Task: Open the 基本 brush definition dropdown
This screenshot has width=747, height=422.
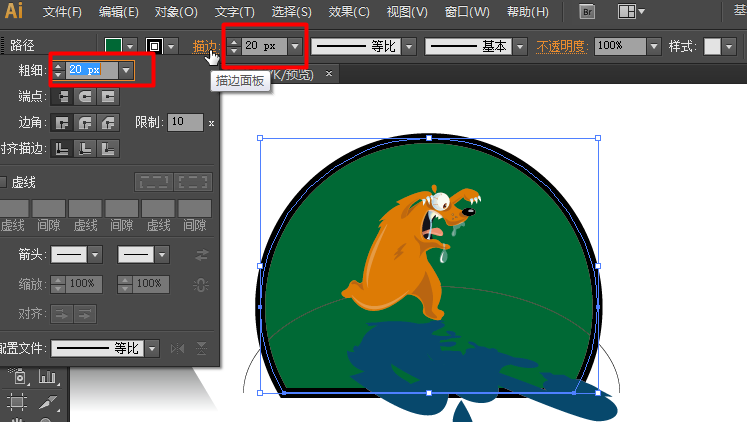Action: click(520, 47)
